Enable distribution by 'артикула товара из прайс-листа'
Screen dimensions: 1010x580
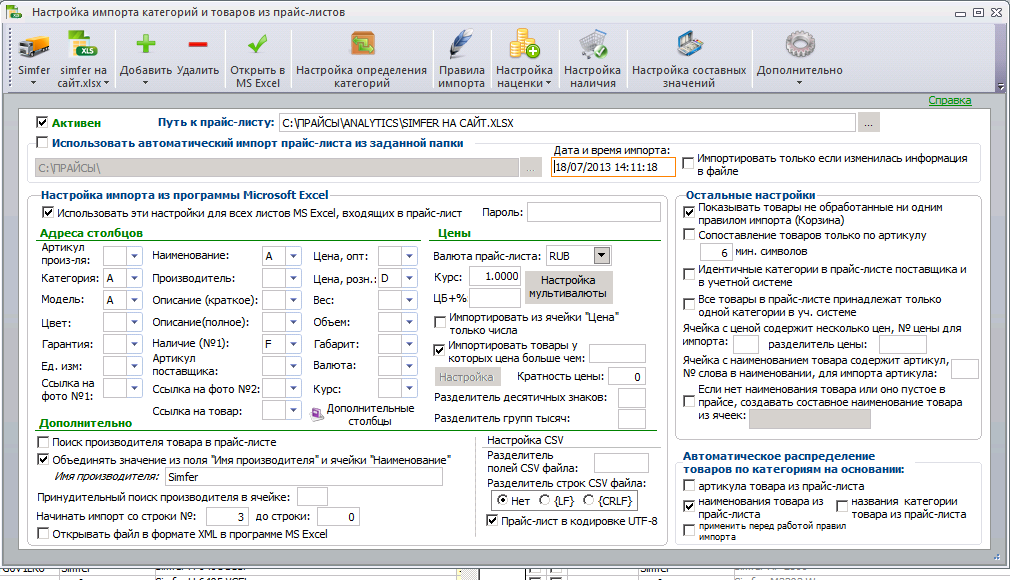click(x=689, y=485)
